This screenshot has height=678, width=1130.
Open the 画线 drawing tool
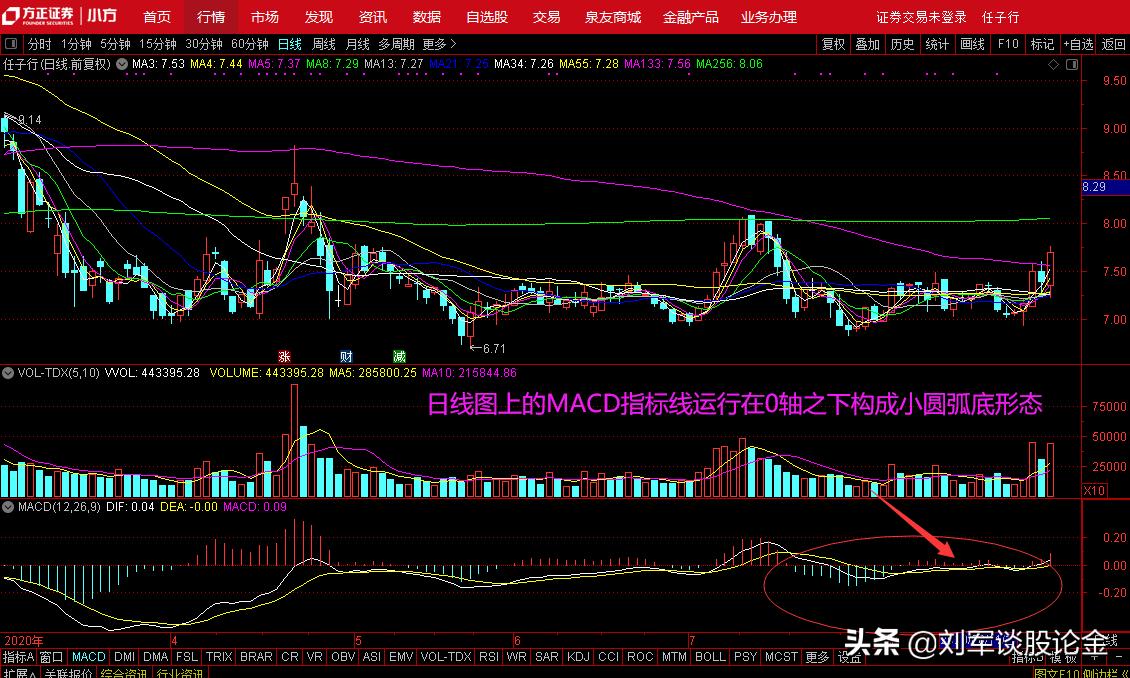coord(972,44)
